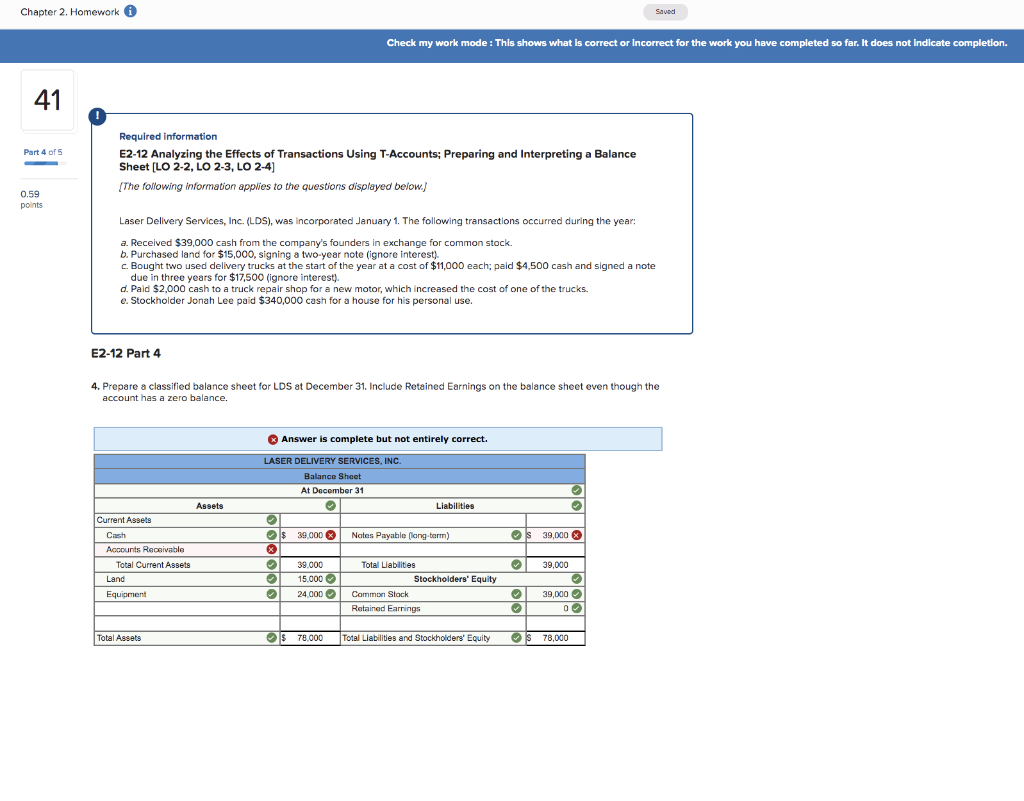Click the red X beside Accounts Receivable

tap(271, 550)
